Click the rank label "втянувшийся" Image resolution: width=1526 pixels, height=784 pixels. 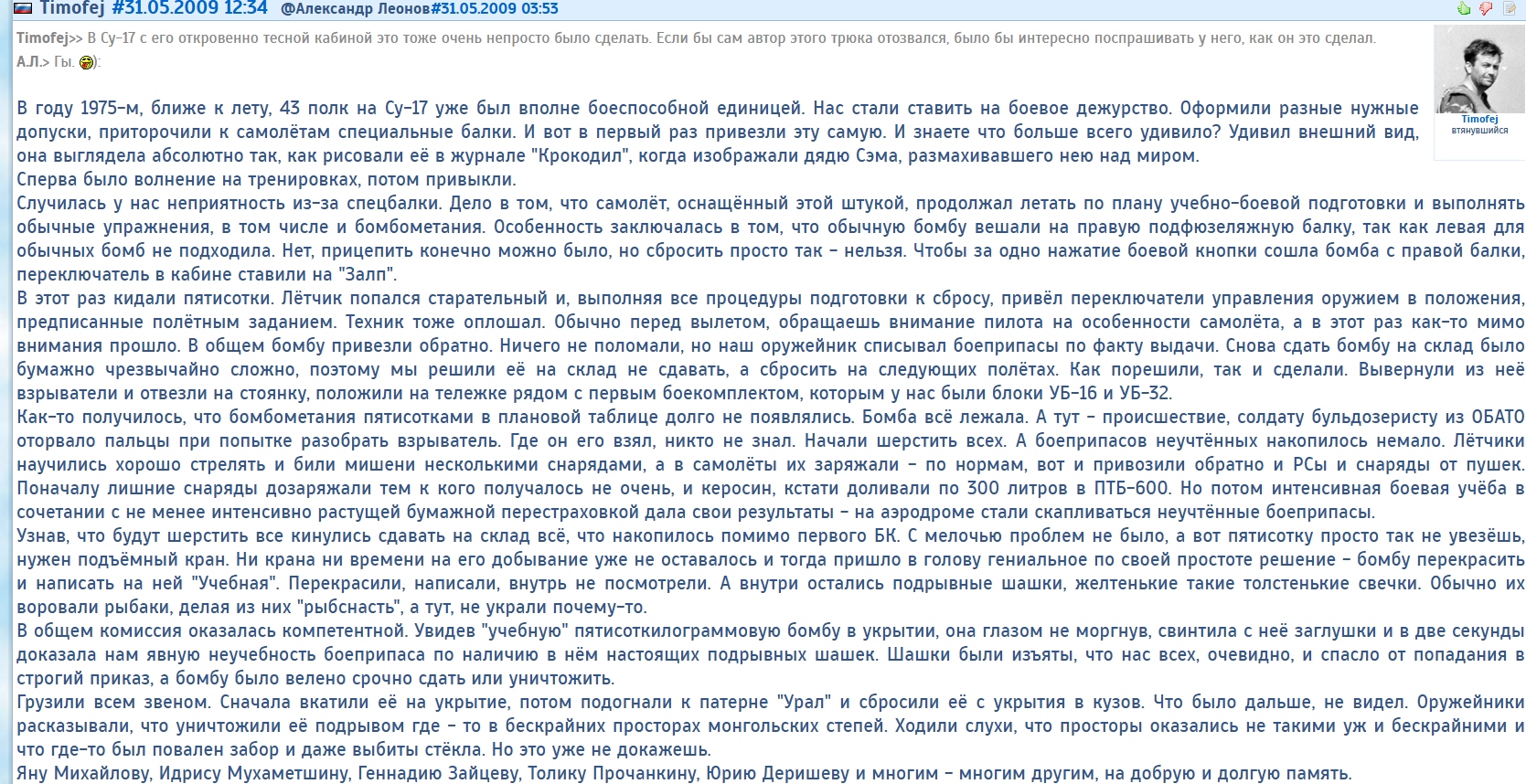click(x=1478, y=131)
